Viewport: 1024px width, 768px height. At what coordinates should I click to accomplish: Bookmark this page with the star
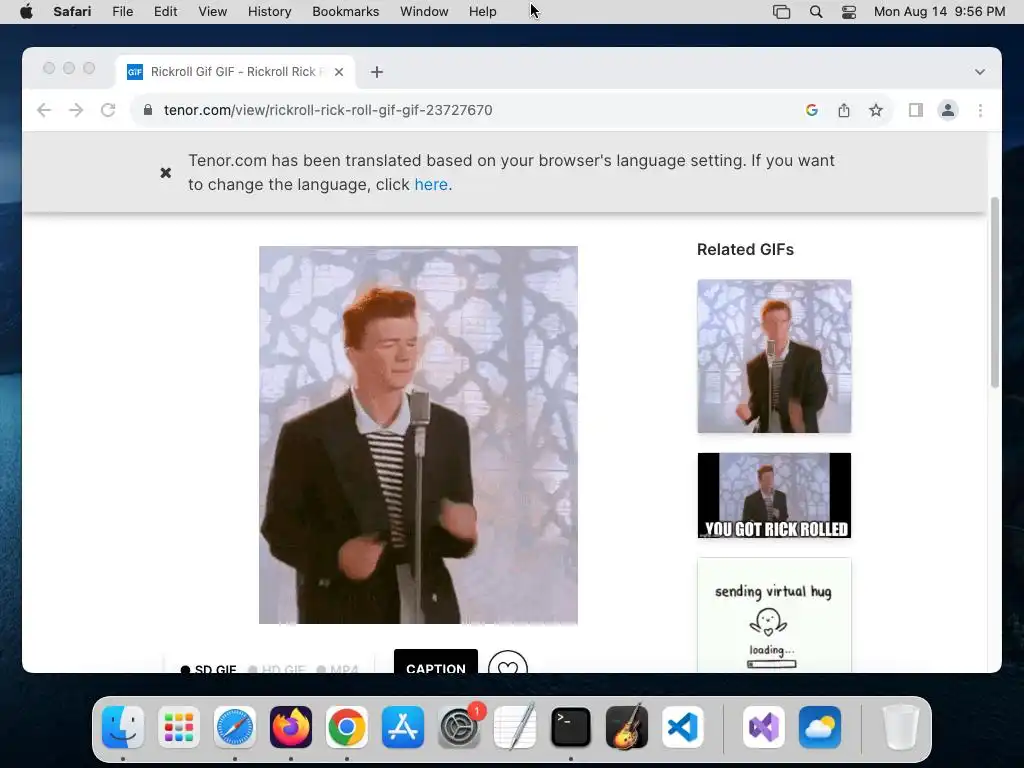pos(876,110)
